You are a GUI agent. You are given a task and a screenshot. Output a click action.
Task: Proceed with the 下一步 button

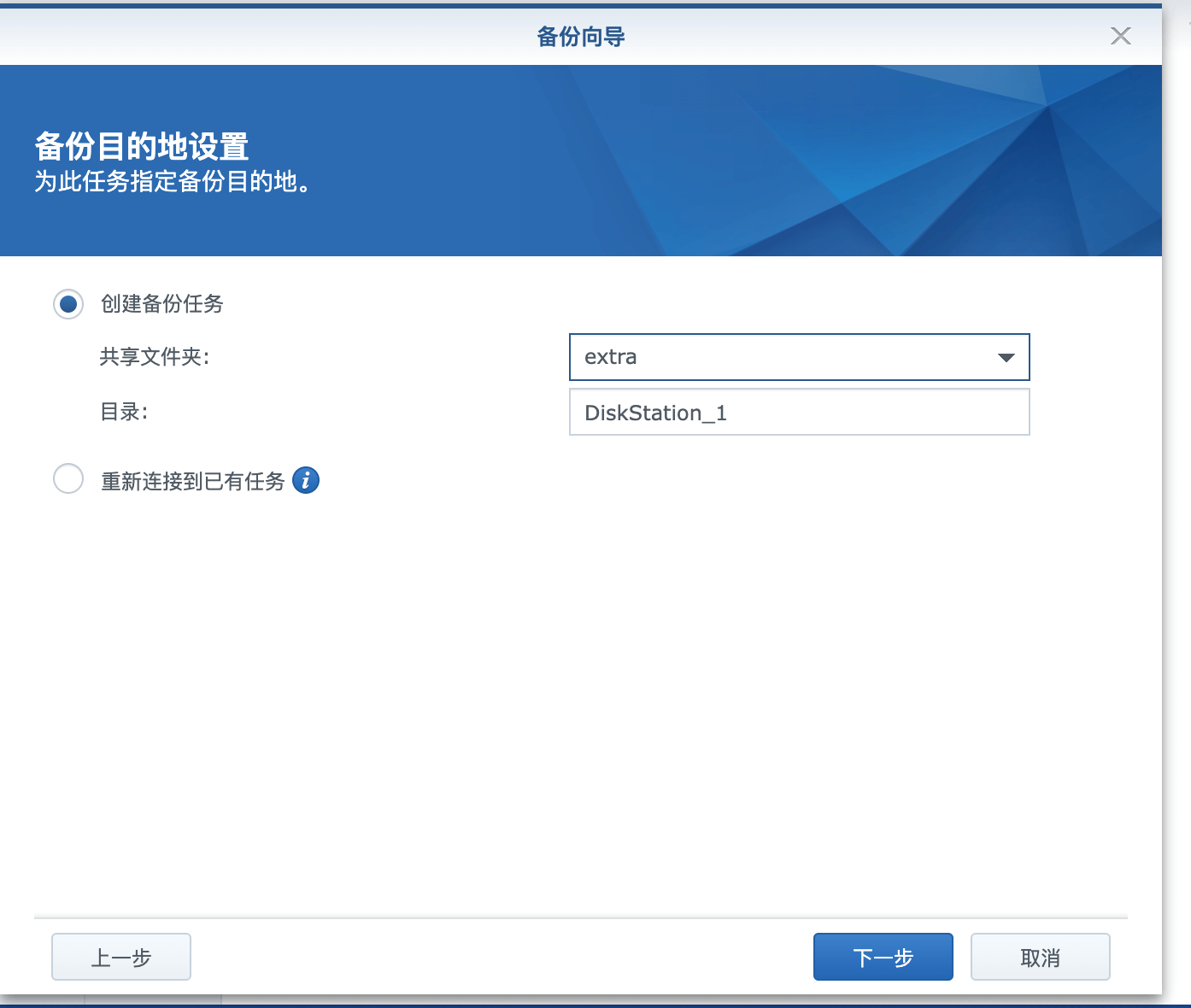click(883, 957)
